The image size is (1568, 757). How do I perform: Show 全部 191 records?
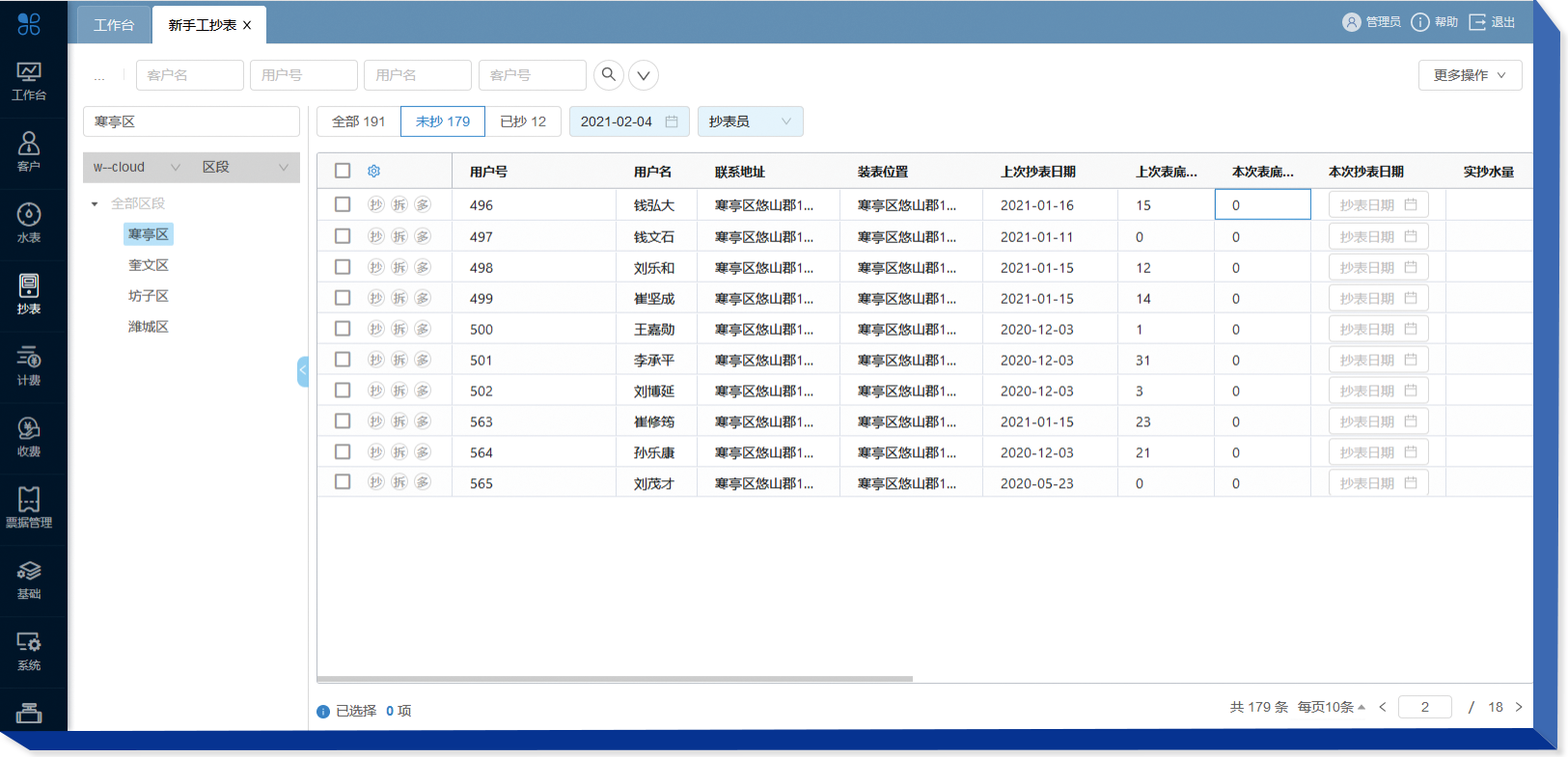pyautogui.click(x=358, y=122)
